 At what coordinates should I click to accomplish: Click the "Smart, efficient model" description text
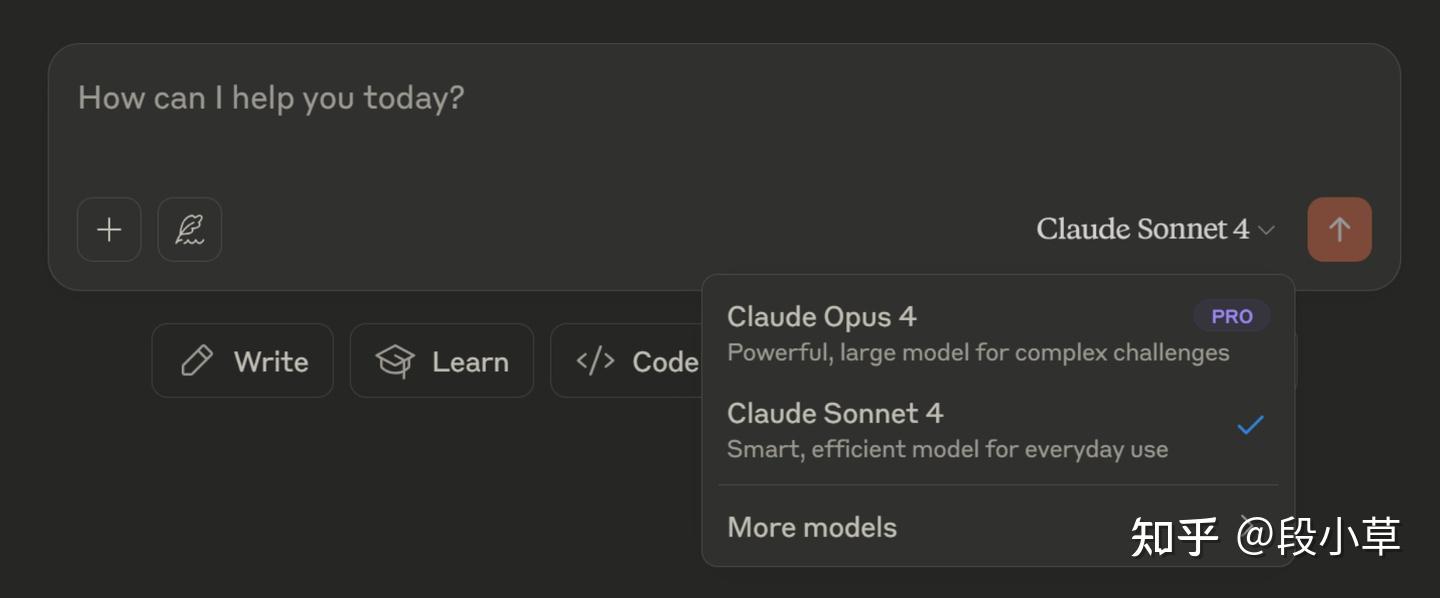(x=947, y=449)
